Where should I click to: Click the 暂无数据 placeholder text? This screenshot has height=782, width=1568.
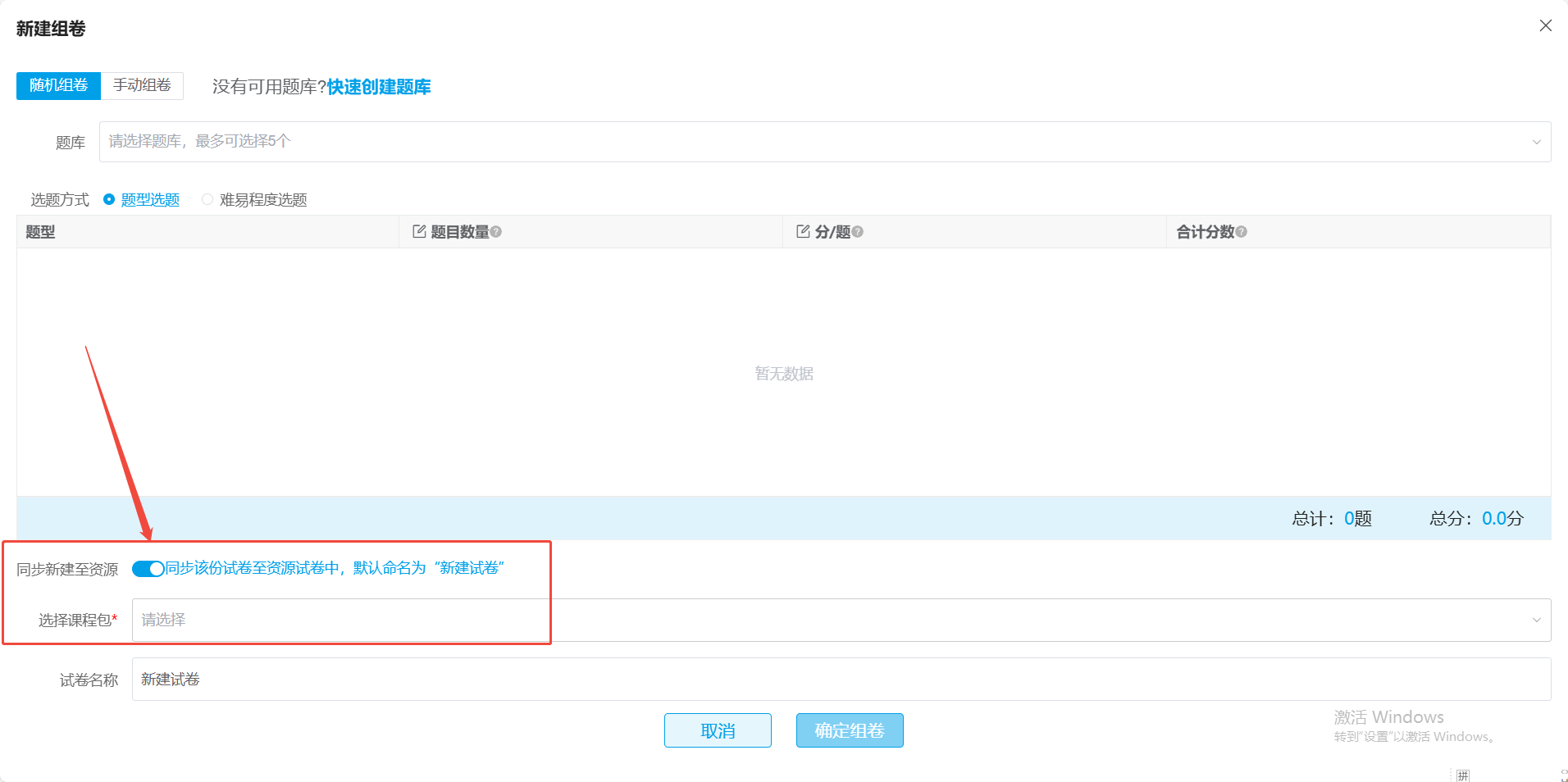(x=784, y=374)
